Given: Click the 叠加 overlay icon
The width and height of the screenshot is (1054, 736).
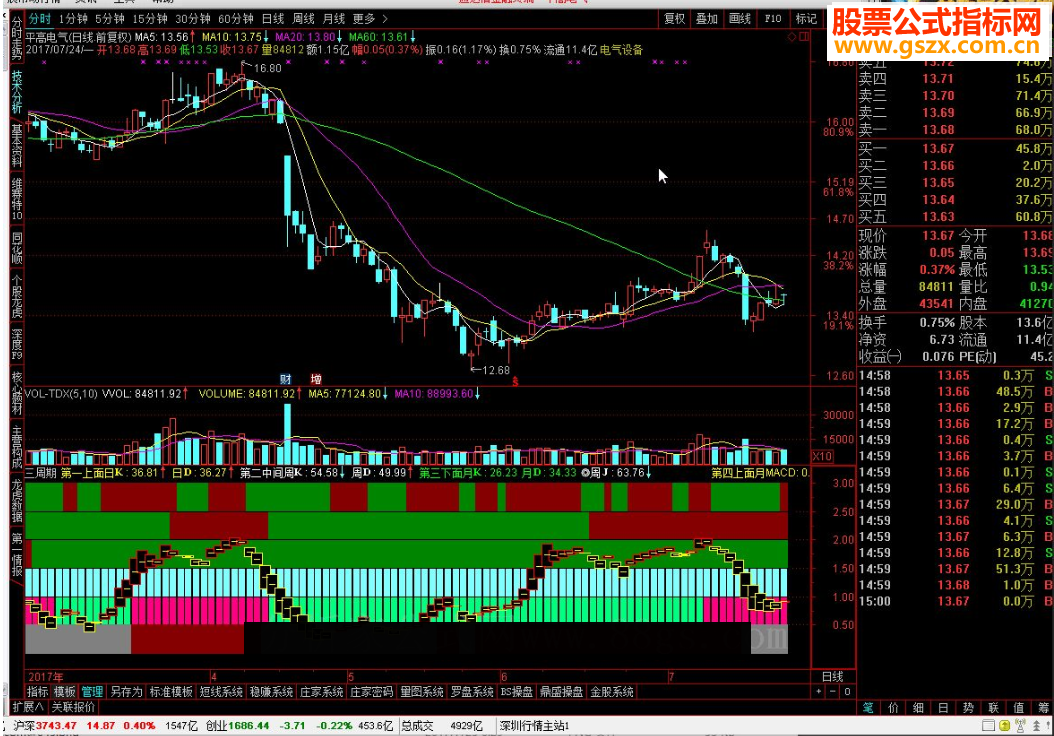Looking at the screenshot, I should [706, 18].
